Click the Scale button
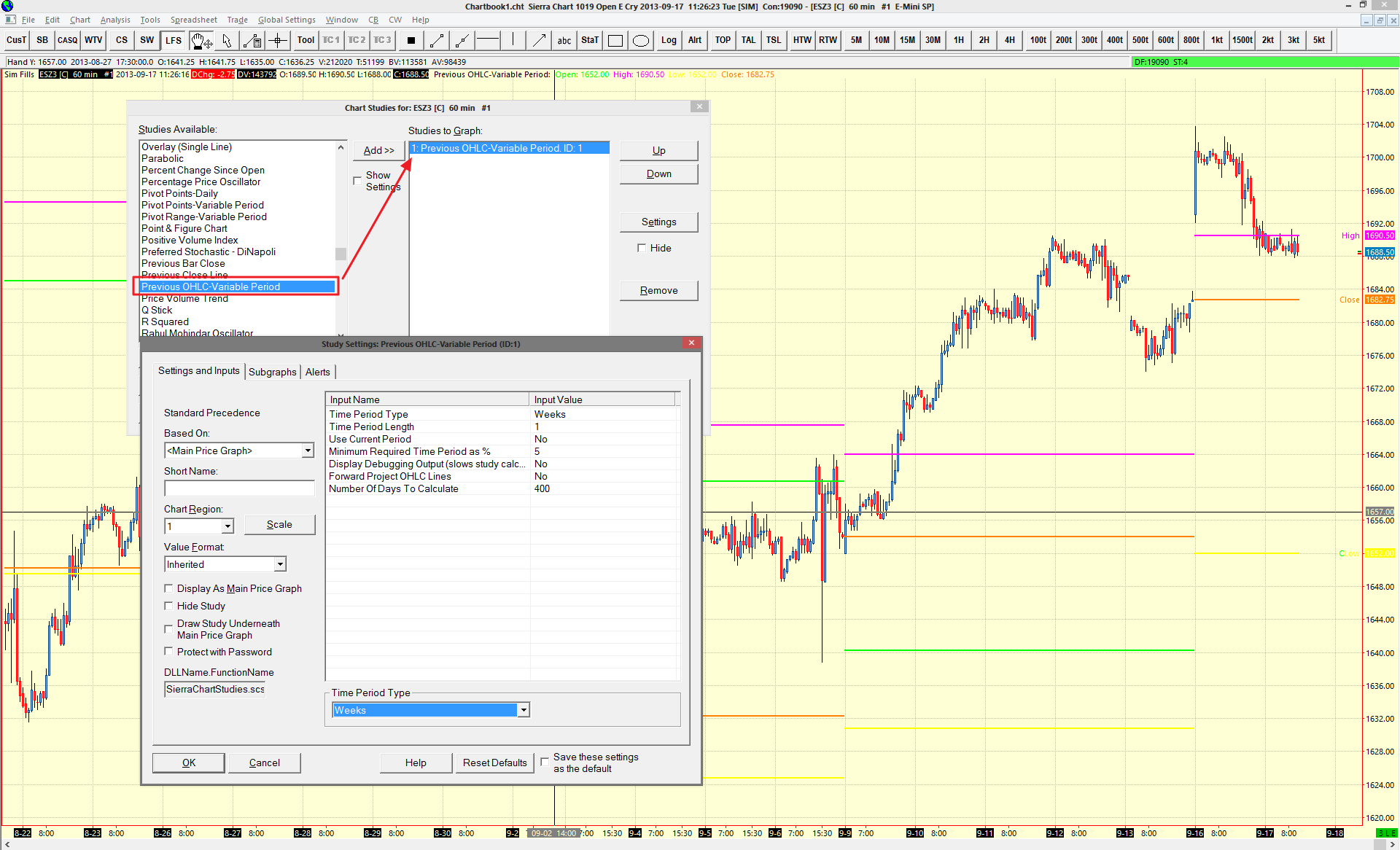The image size is (1400, 850). [279, 524]
